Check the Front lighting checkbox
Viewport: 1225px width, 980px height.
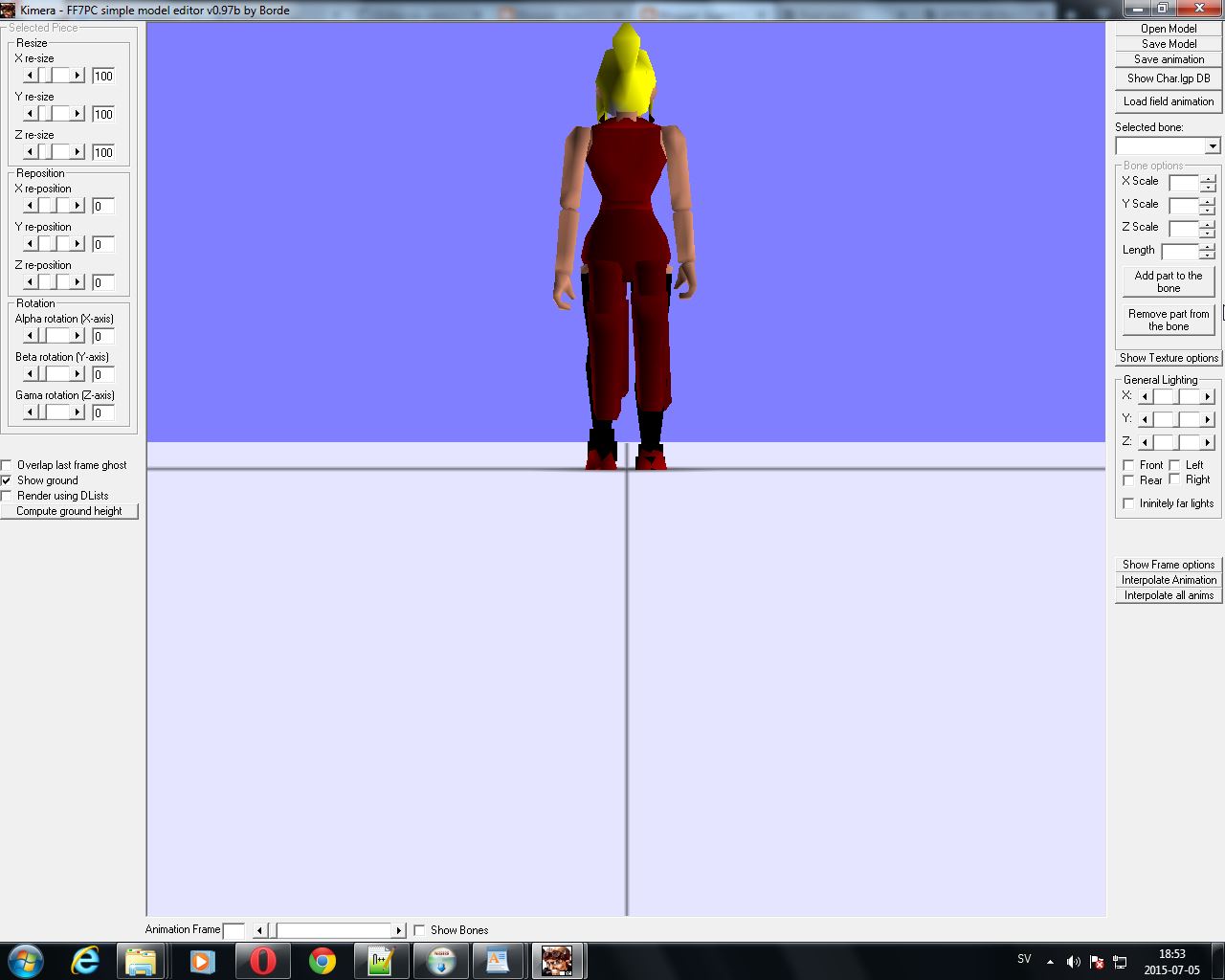1128,465
